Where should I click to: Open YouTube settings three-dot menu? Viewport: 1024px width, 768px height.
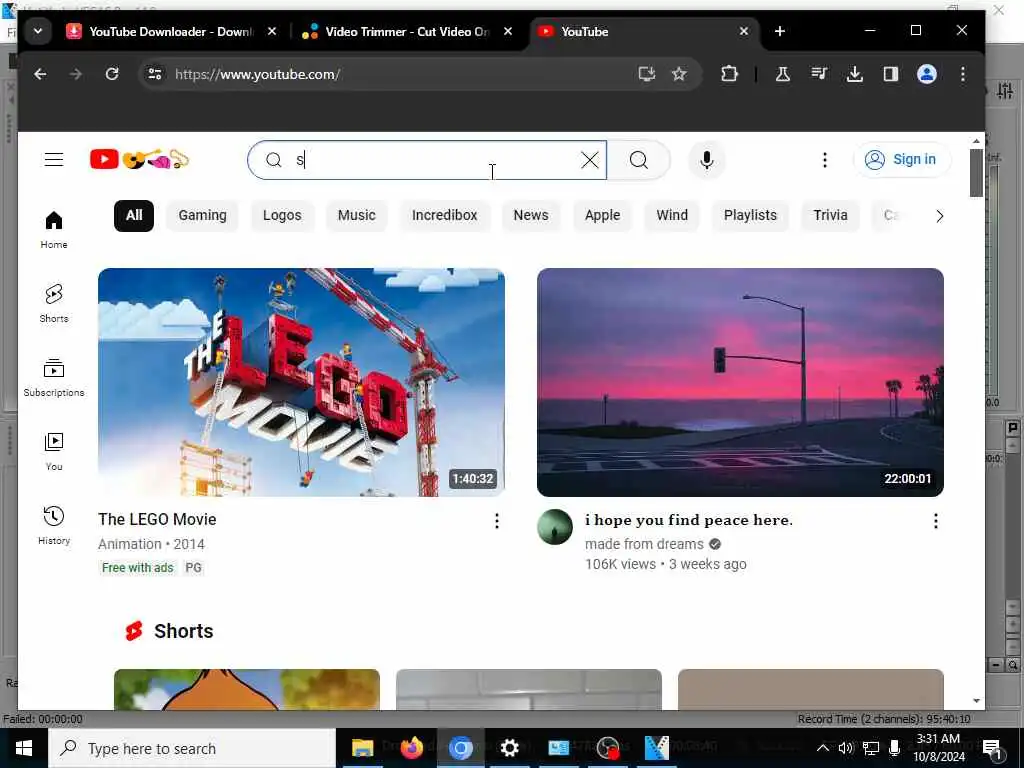coord(825,160)
